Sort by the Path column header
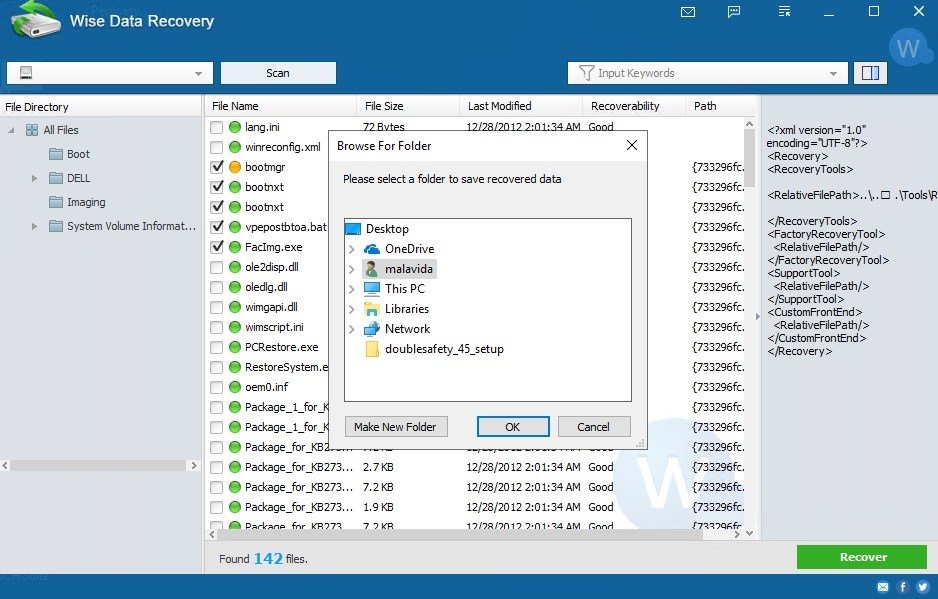This screenshot has height=599, width=938. pos(720,106)
